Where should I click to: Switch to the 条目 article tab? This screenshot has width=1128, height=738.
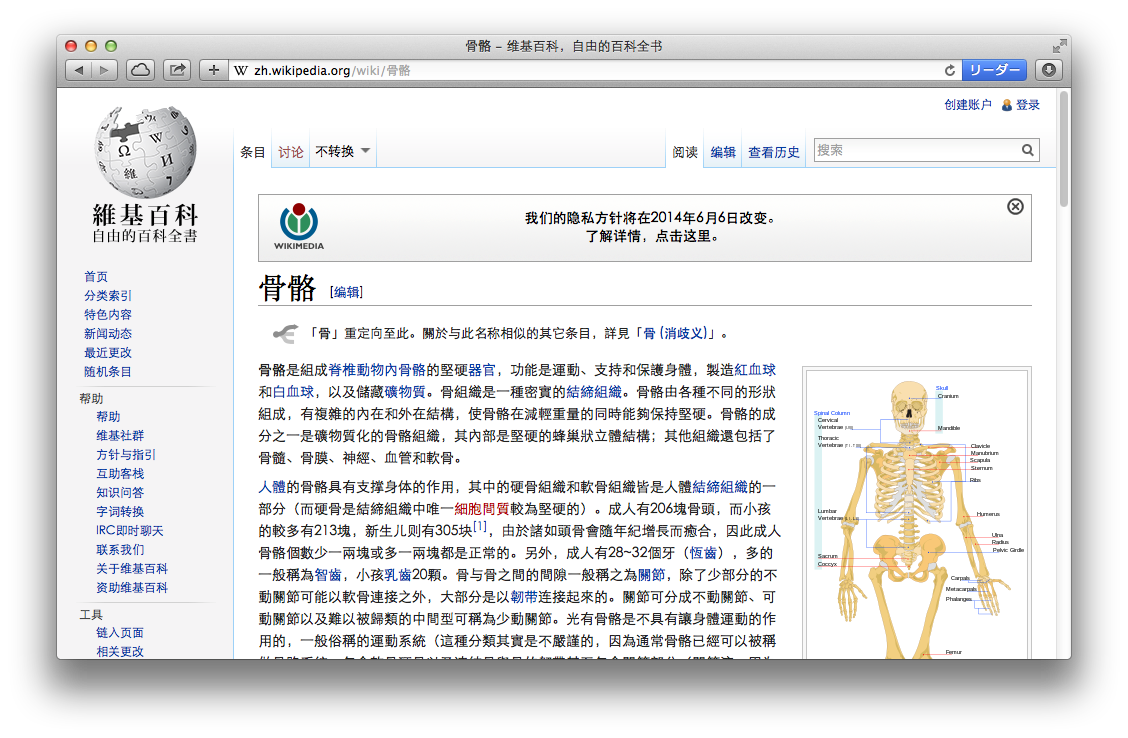(253, 152)
